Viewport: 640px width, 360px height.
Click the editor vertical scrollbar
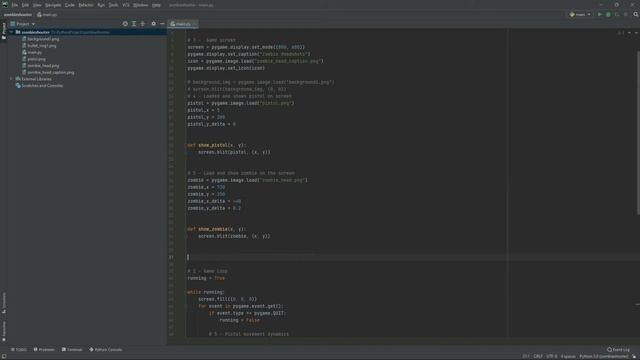(x=638, y=133)
